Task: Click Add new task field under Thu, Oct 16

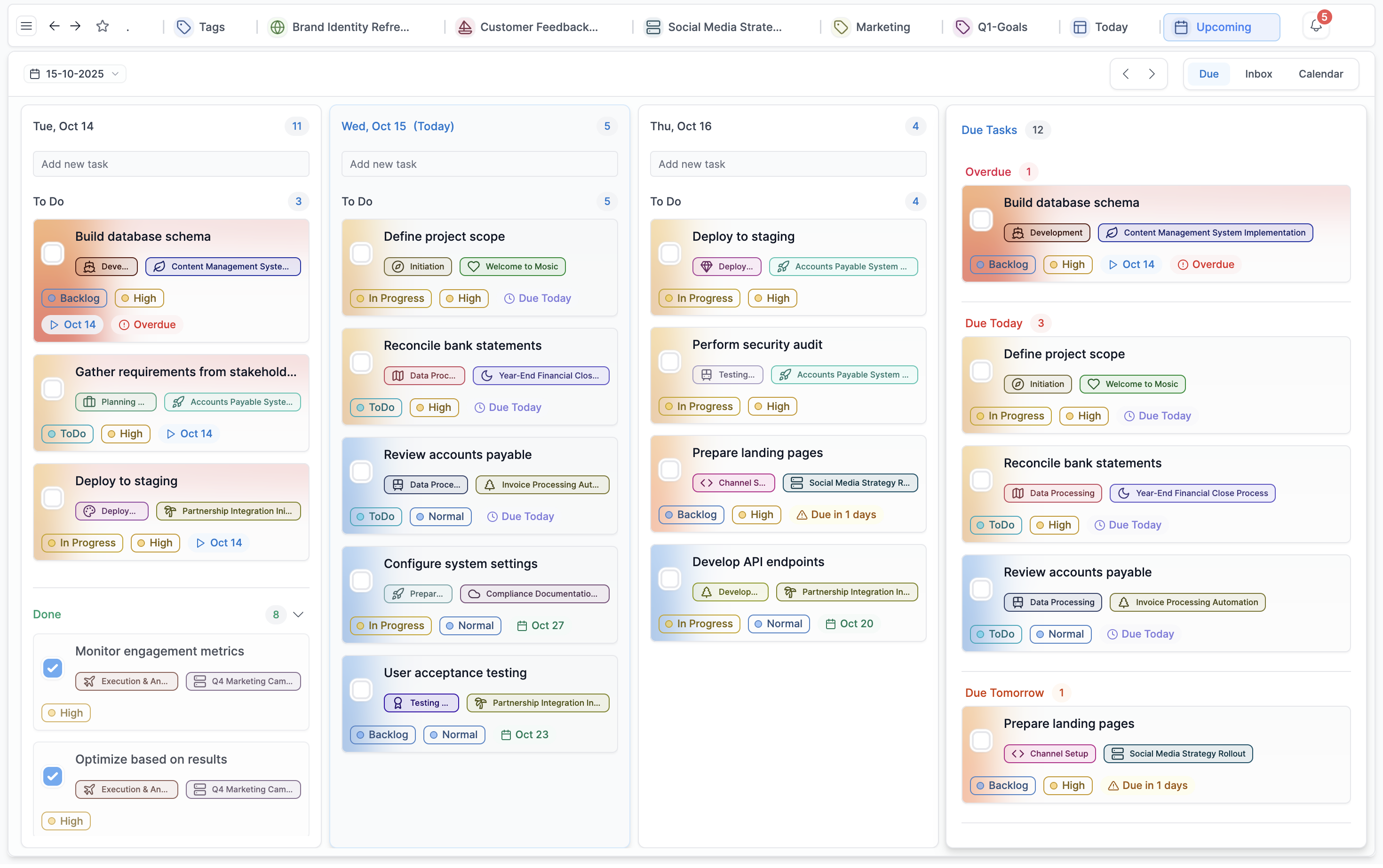Action: [787, 164]
